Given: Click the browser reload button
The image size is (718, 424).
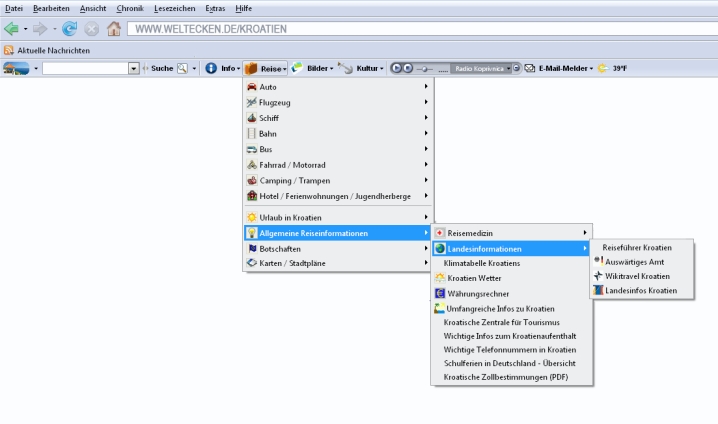Looking at the screenshot, I should click(x=69, y=29).
